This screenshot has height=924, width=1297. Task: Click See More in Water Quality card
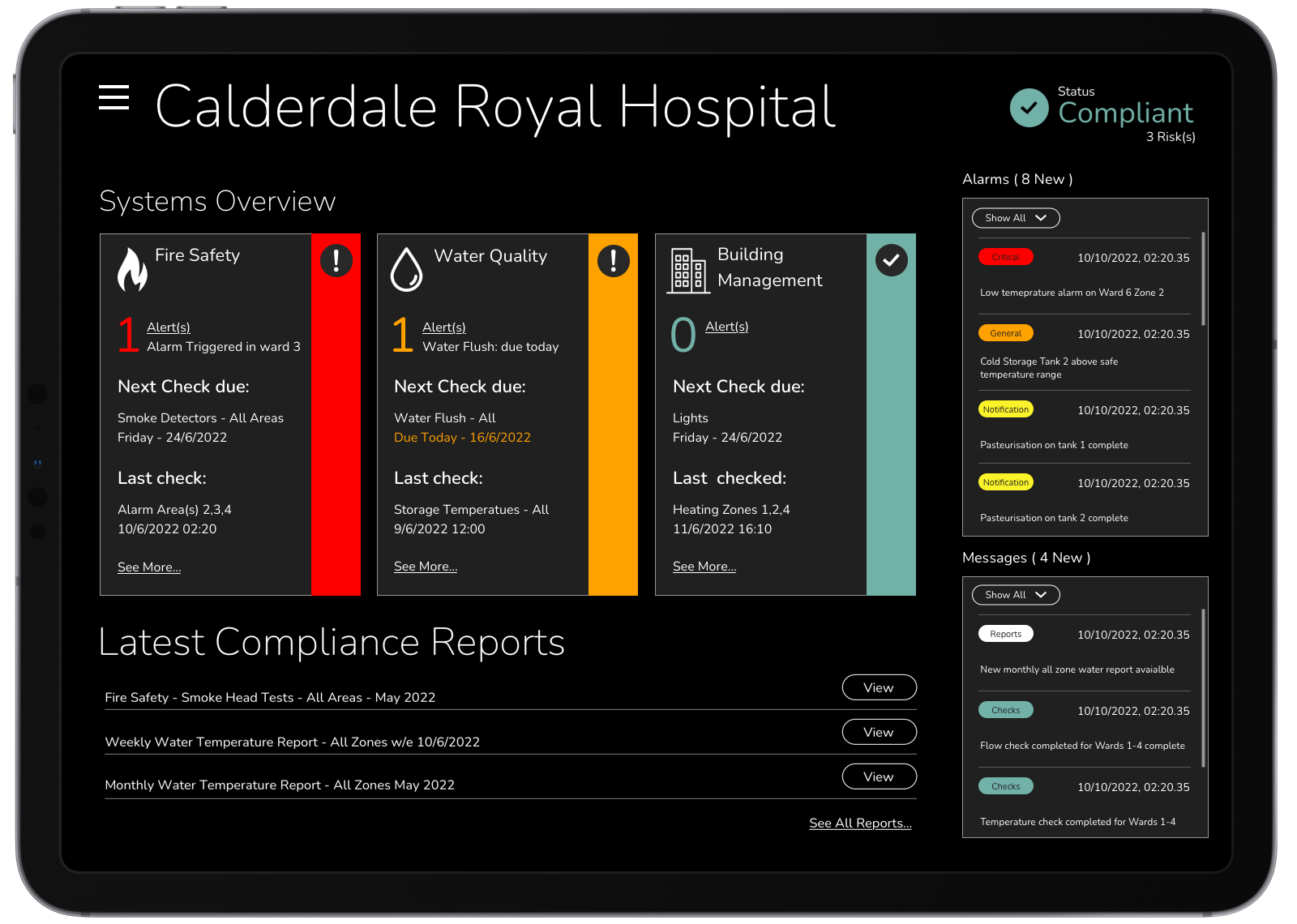426,567
